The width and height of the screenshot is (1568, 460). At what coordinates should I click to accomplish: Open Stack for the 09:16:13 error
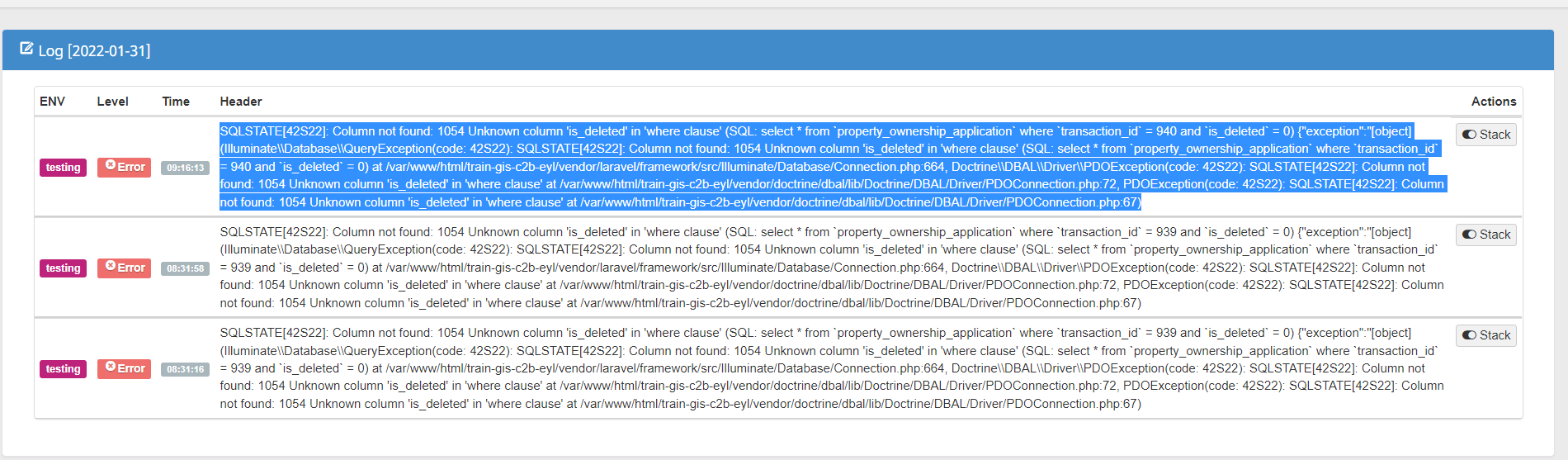pyautogui.click(x=1486, y=135)
